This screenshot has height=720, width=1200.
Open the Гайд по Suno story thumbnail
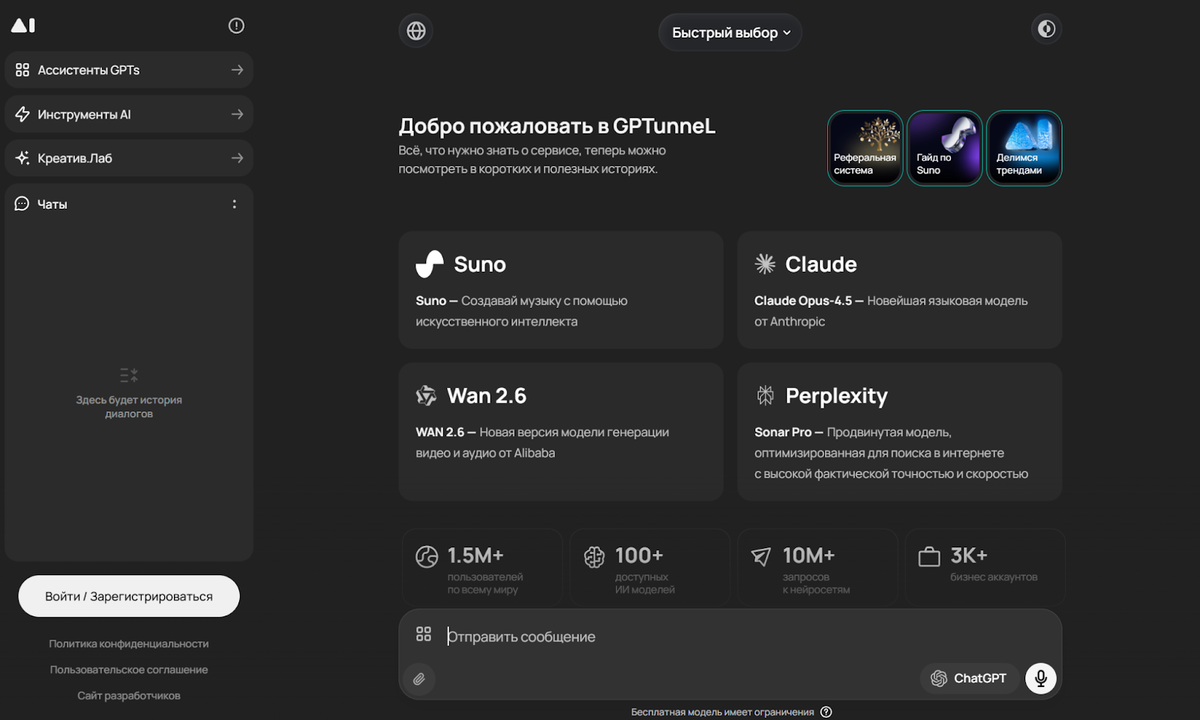coord(945,148)
